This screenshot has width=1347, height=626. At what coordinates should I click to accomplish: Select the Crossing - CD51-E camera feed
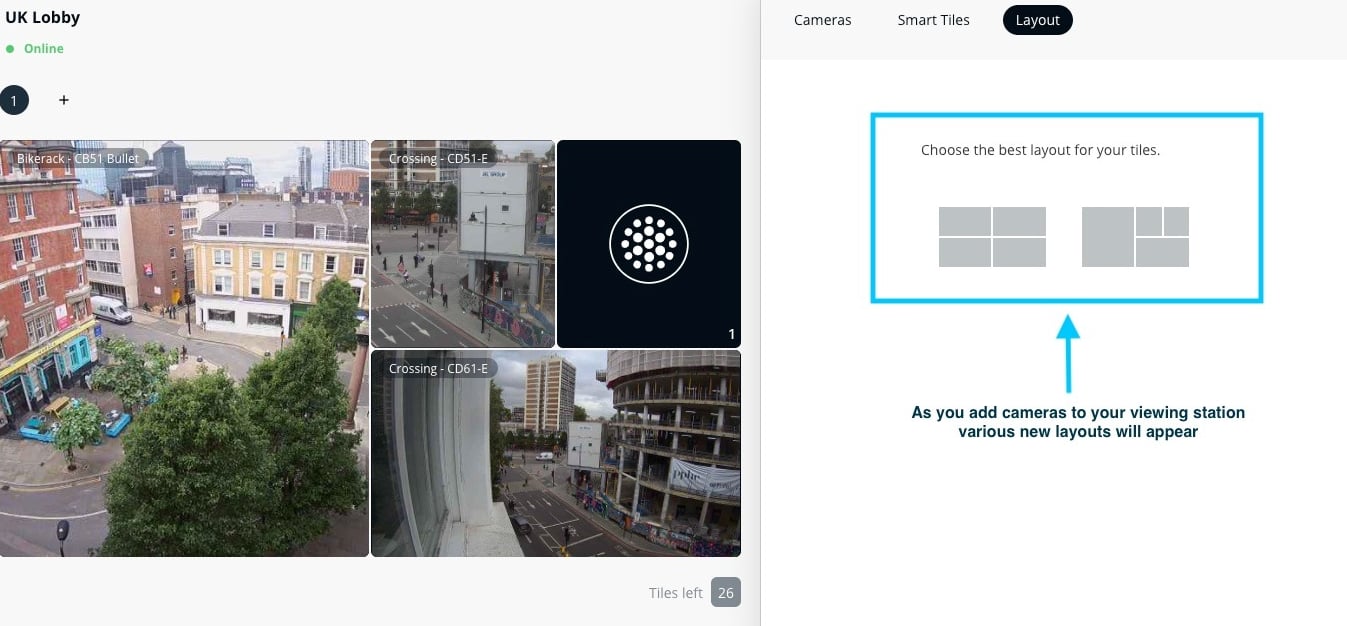(462, 260)
